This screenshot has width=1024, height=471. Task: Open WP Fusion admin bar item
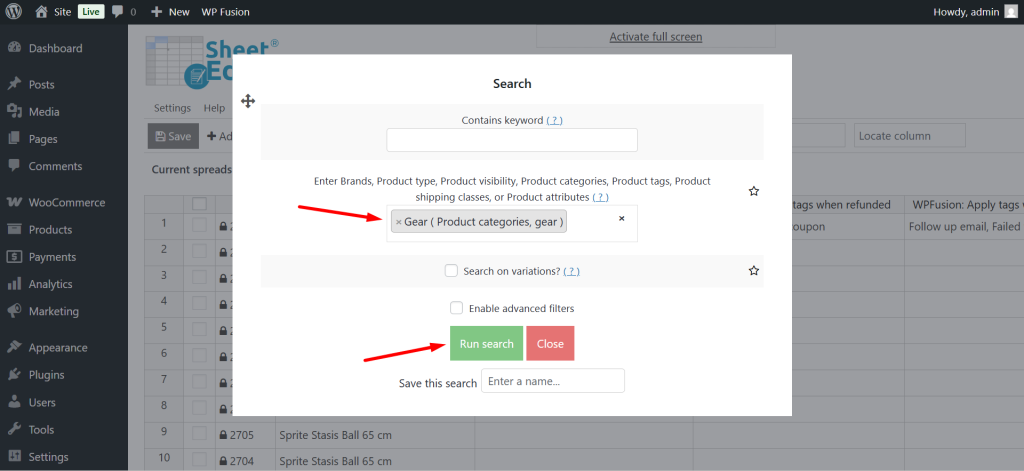(x=225, y=12)
